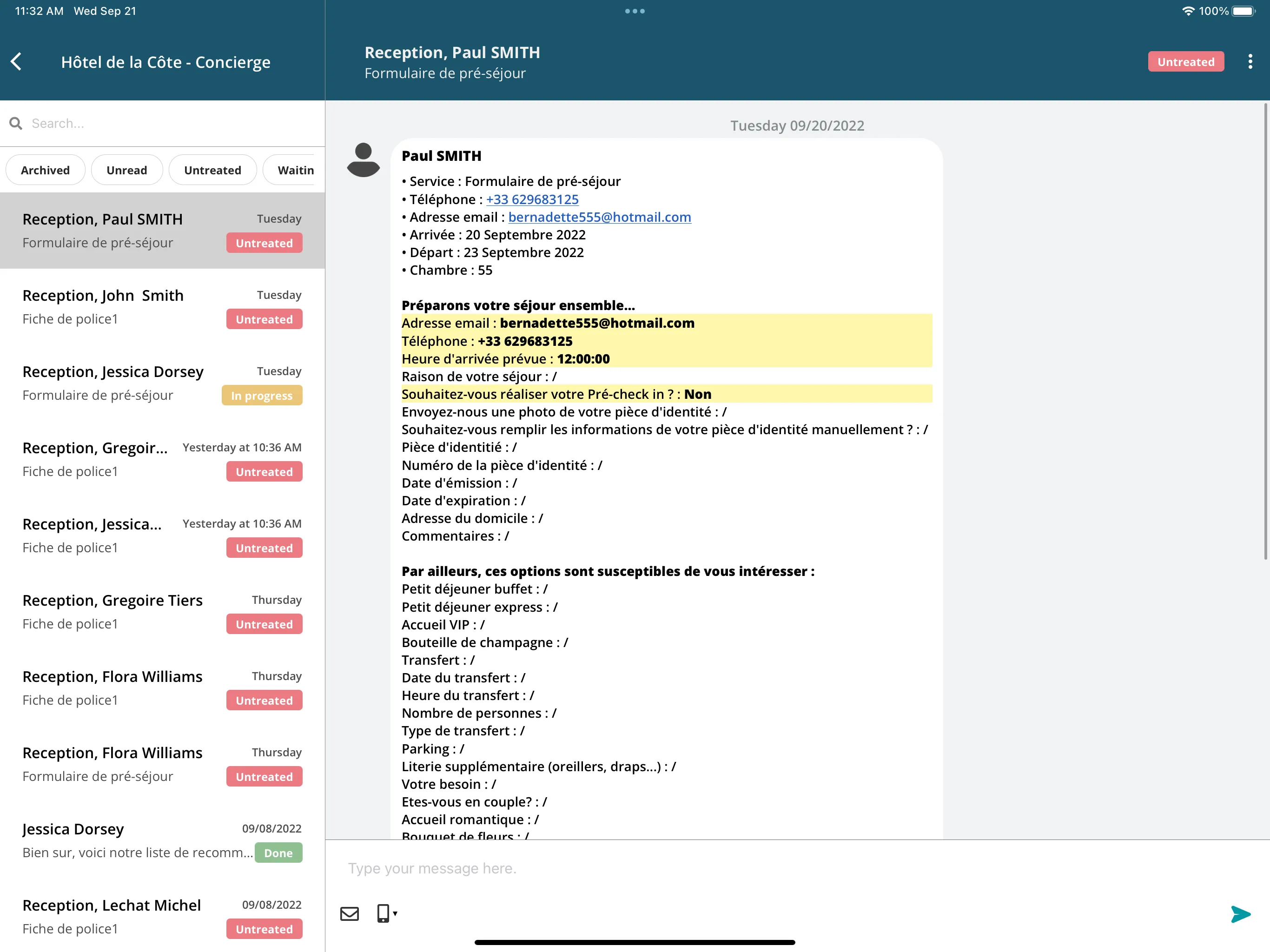The width and height of the screenshot is (1270, 952).
Task: Click Untreated badge on Paul SMITH row
Action: pyautogui.click(x=264, y=243)
